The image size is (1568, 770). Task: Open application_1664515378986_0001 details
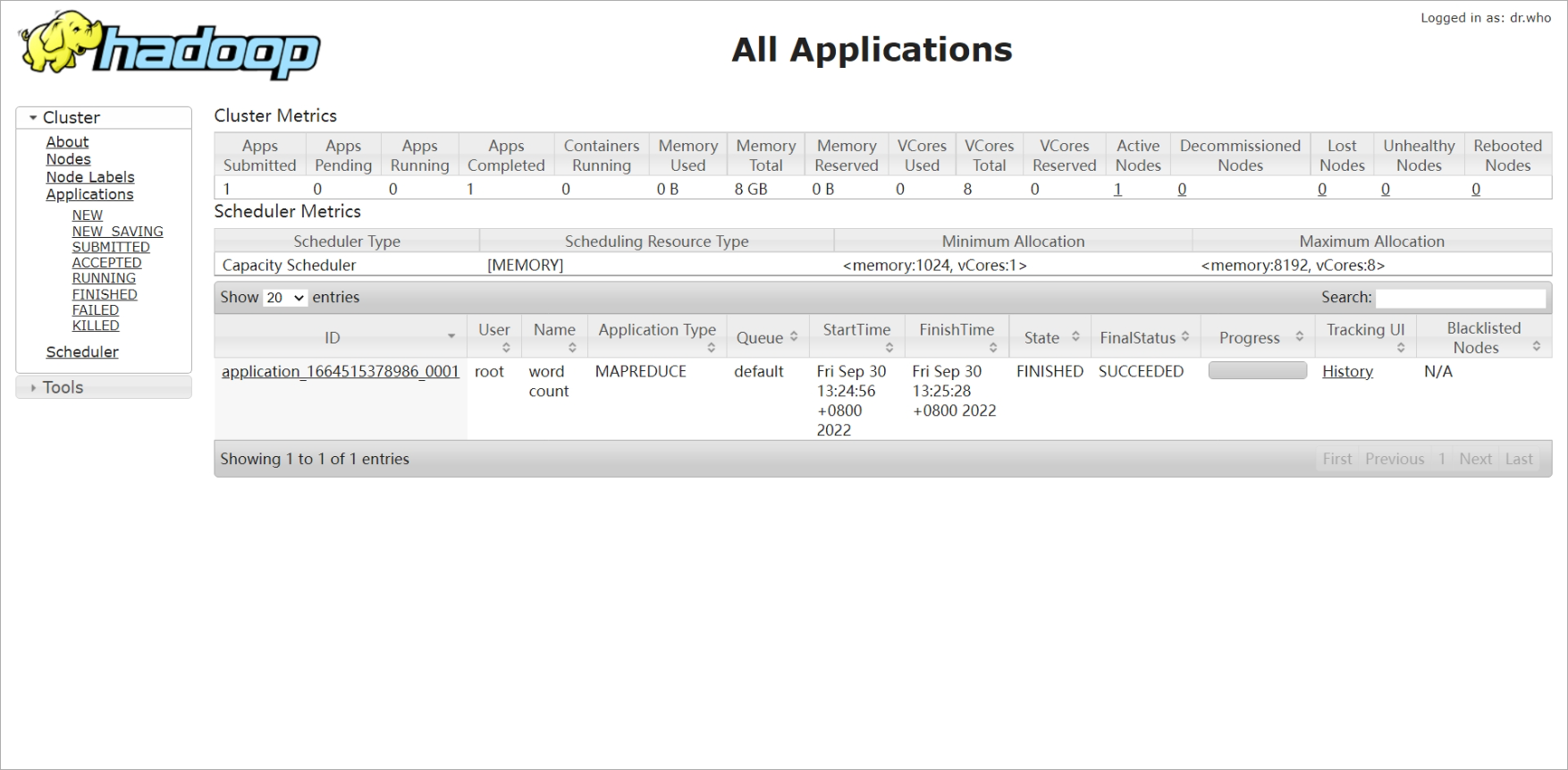point(341,371)
